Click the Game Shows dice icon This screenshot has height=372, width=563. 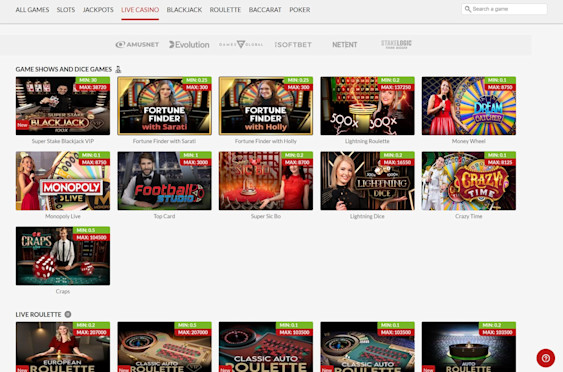[x=118, y=69]
